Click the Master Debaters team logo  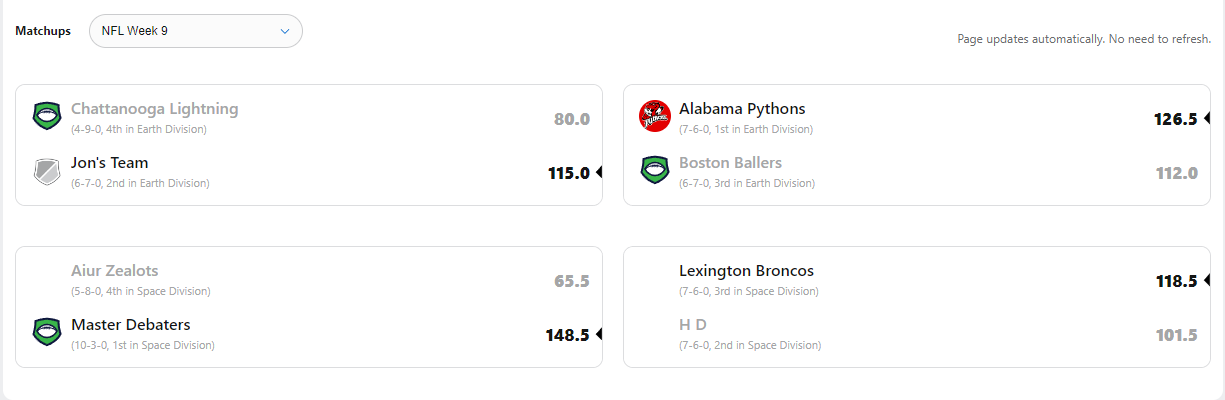click(x=47, y=332)
